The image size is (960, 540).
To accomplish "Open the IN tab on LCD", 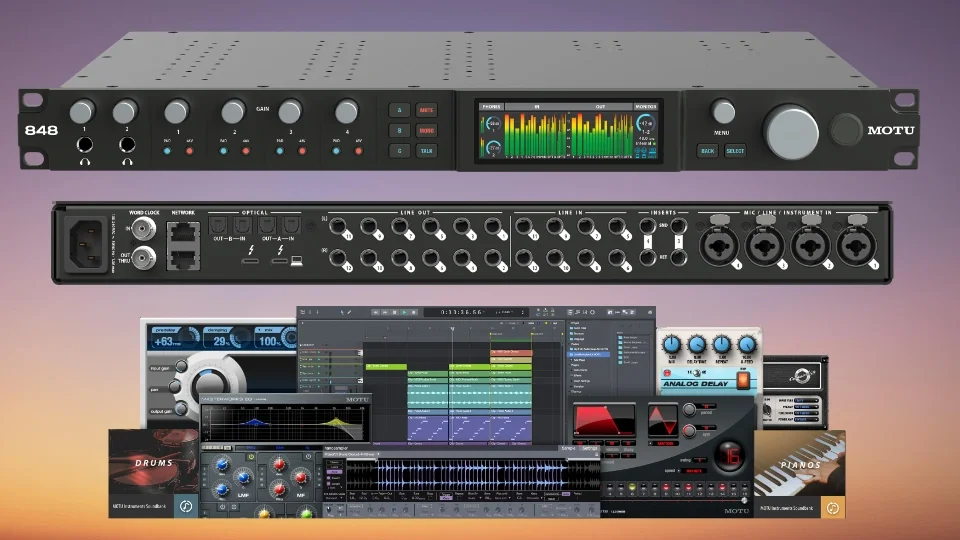I will point(537,107).
